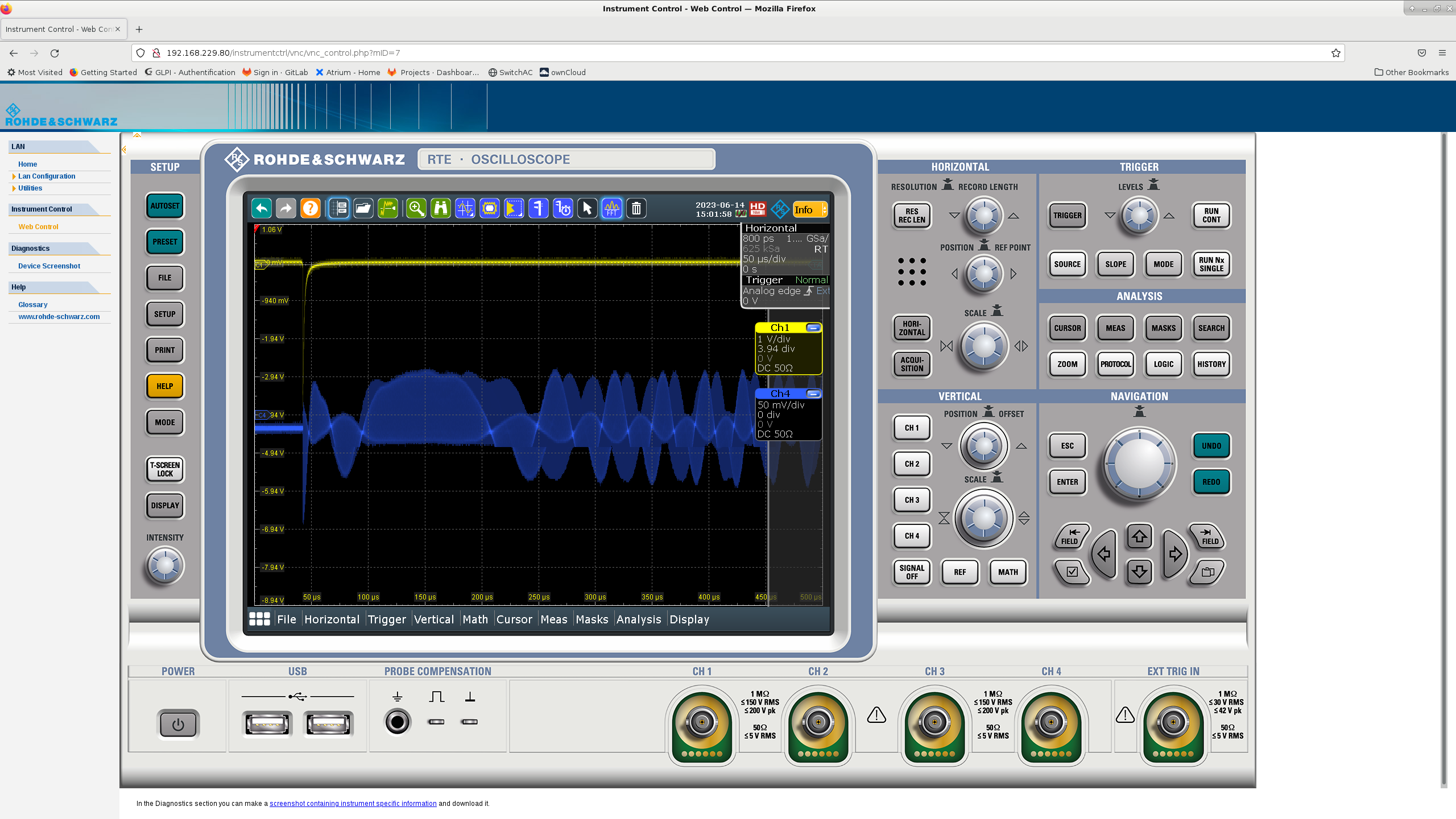Click the mask test toolbar icon

(490, 208)
